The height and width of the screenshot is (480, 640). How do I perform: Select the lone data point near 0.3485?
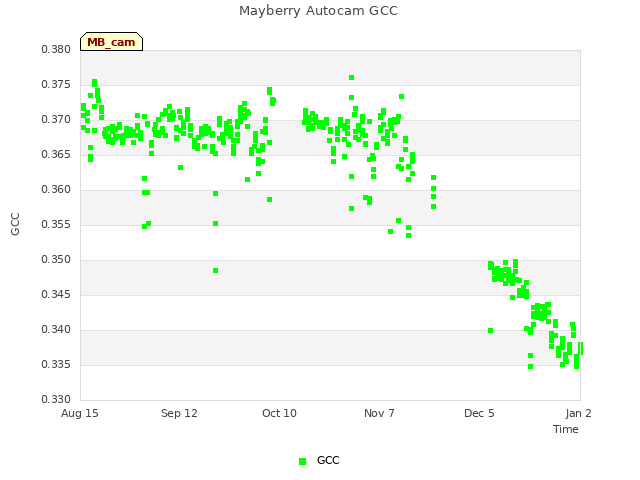[x=216, y=271]
